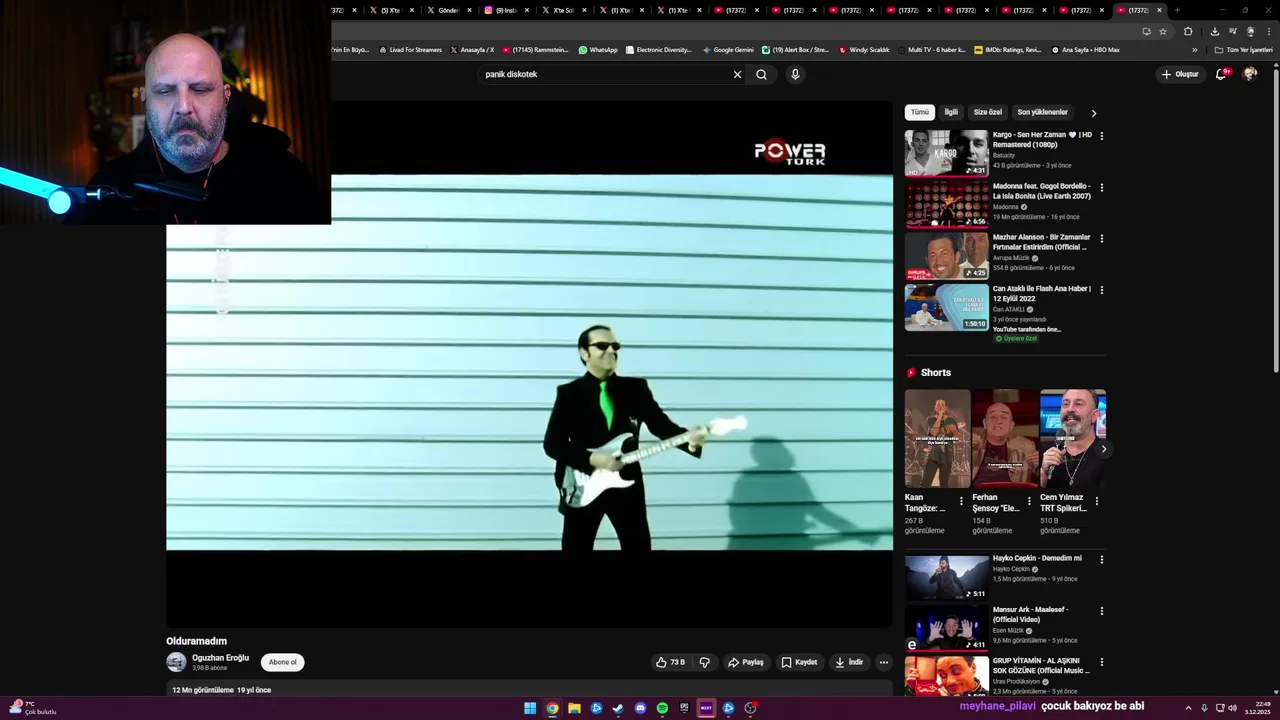
Task: Clear the YouTube search box text
Action: (x=737, y=74)
